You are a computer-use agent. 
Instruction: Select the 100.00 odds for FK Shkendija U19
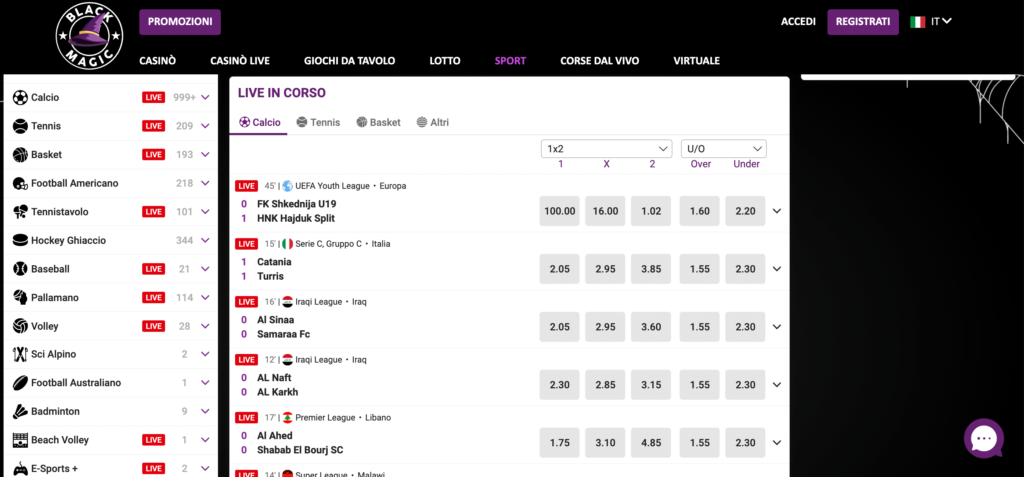pos(560,211)
